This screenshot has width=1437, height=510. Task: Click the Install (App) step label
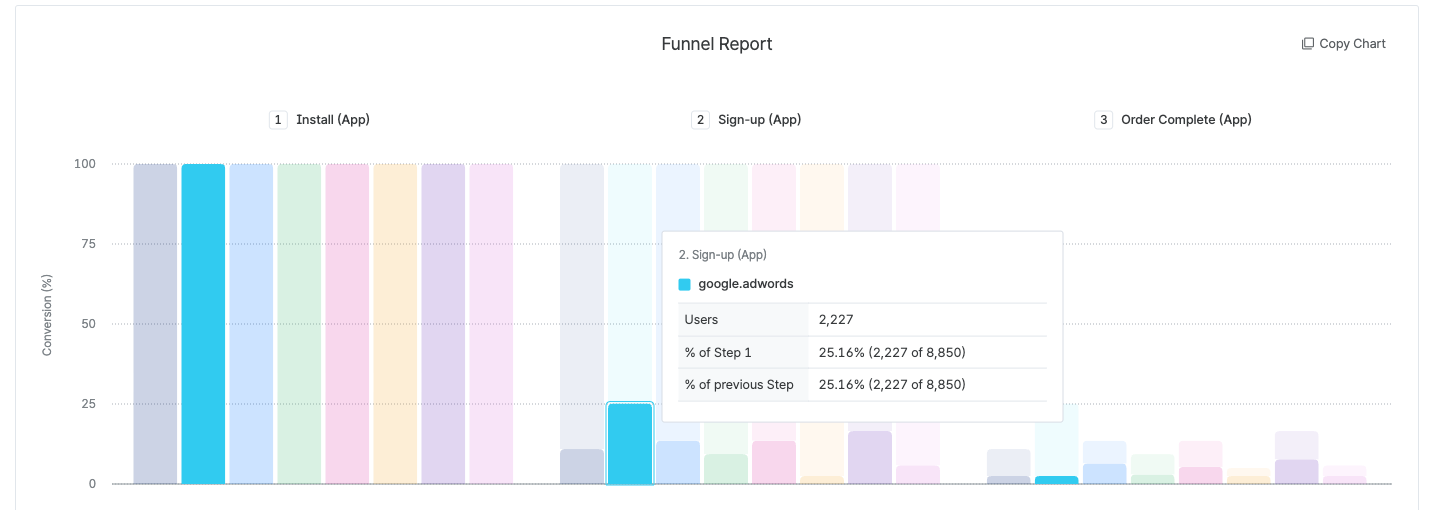(333, 120)
